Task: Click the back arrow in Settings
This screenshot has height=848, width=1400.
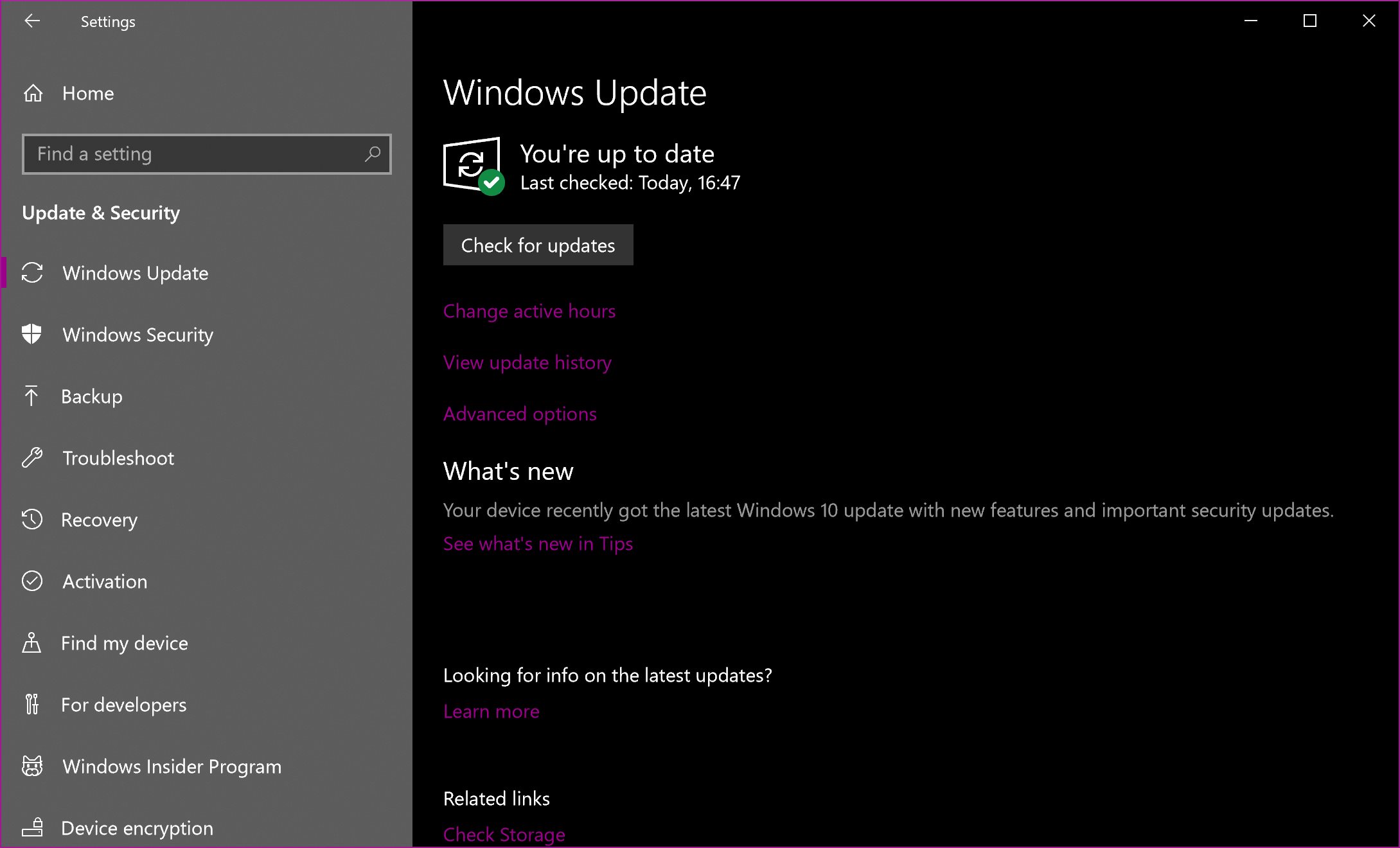Action: click(x=32, y=21)
